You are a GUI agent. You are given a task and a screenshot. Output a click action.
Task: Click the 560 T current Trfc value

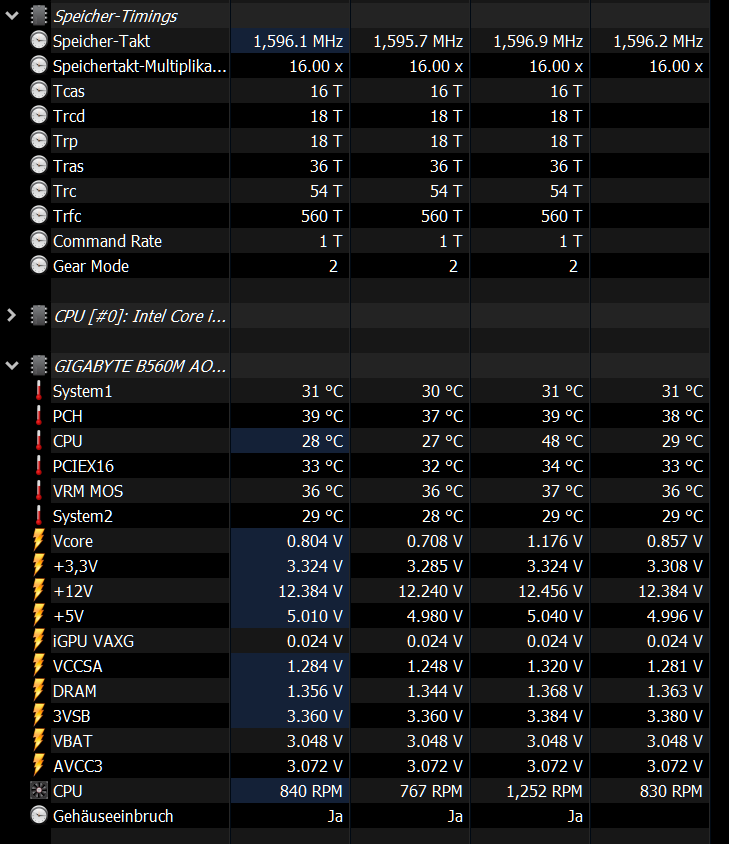[x=321, y=216]
